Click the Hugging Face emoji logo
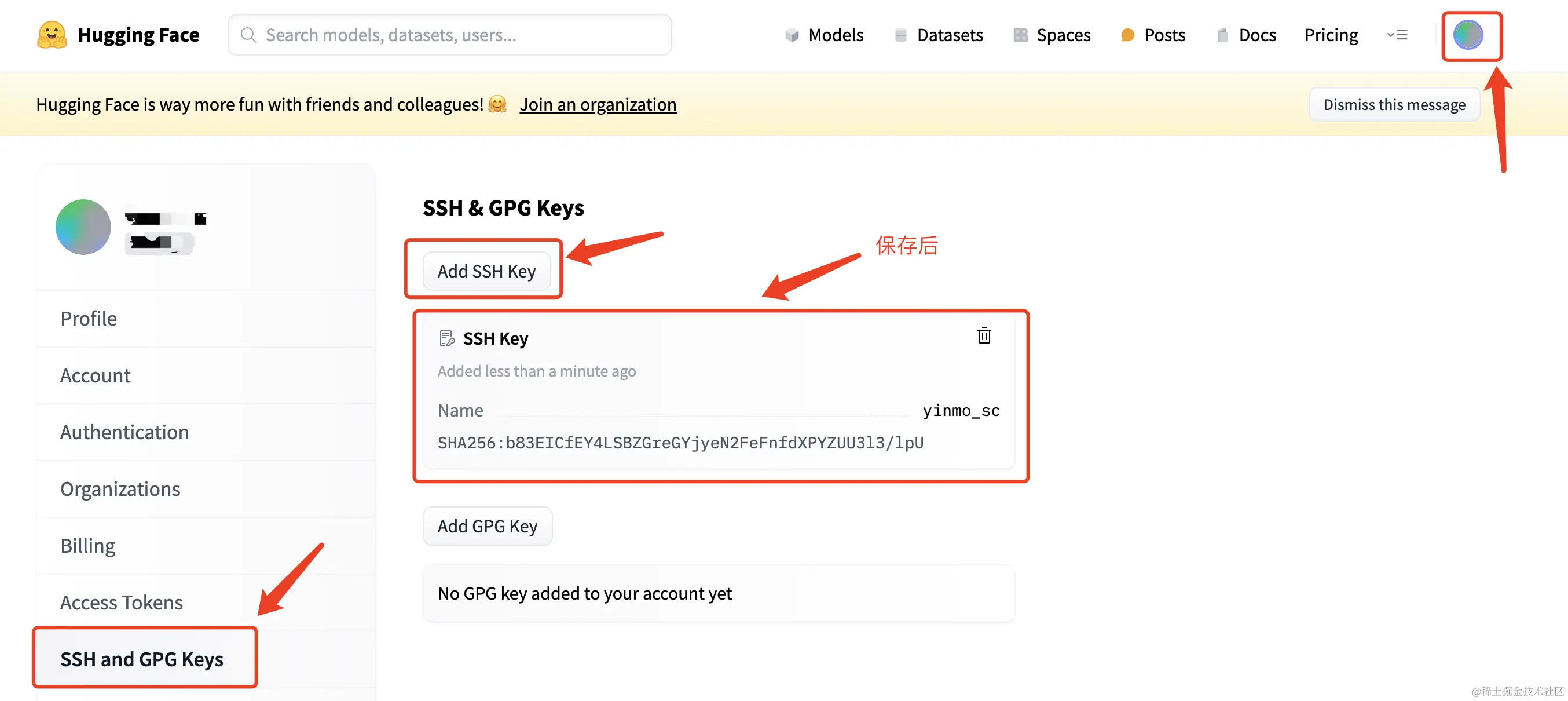Screen dimensions: 1568x701 [52, 35]
